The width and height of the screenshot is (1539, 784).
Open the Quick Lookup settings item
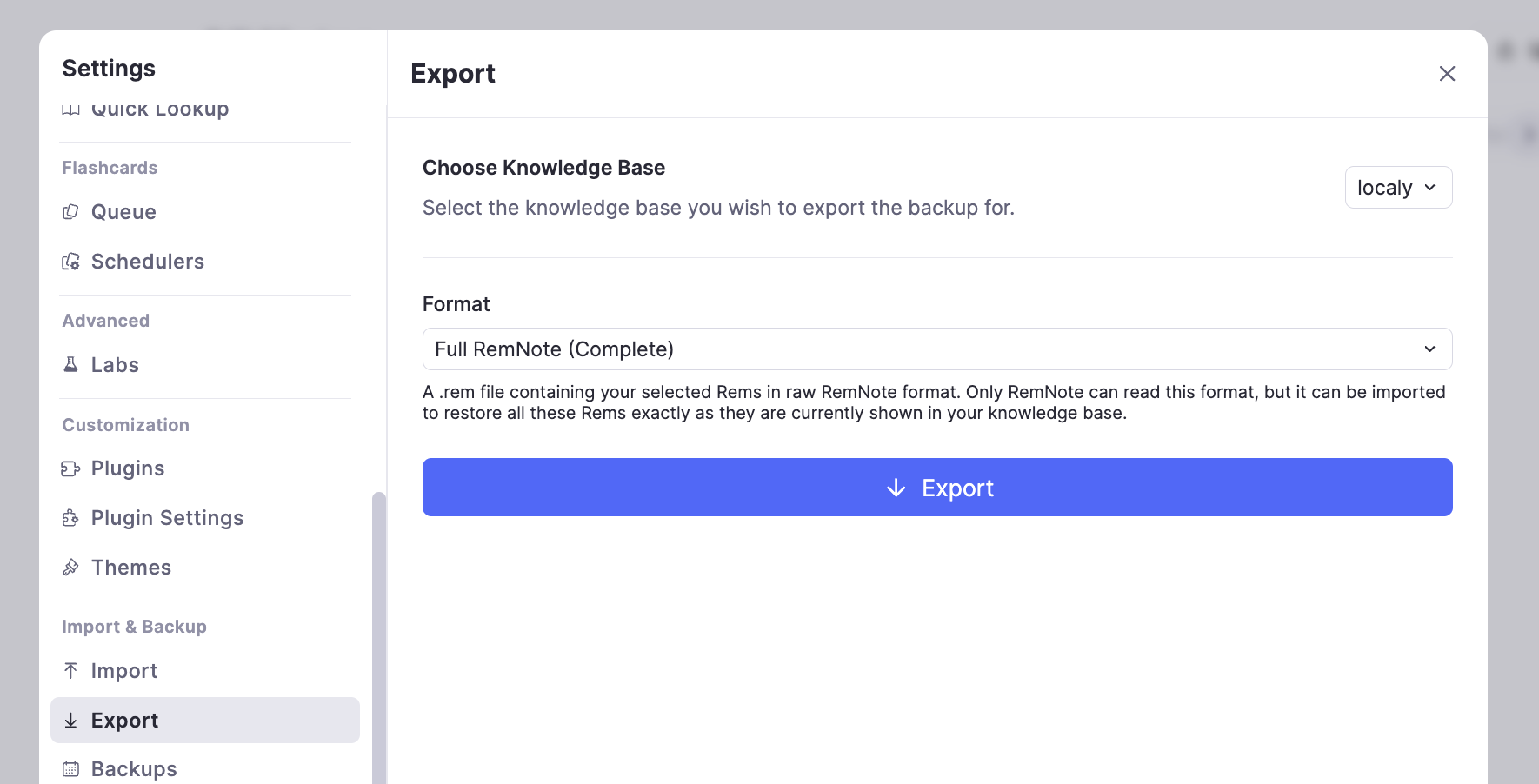160,110
